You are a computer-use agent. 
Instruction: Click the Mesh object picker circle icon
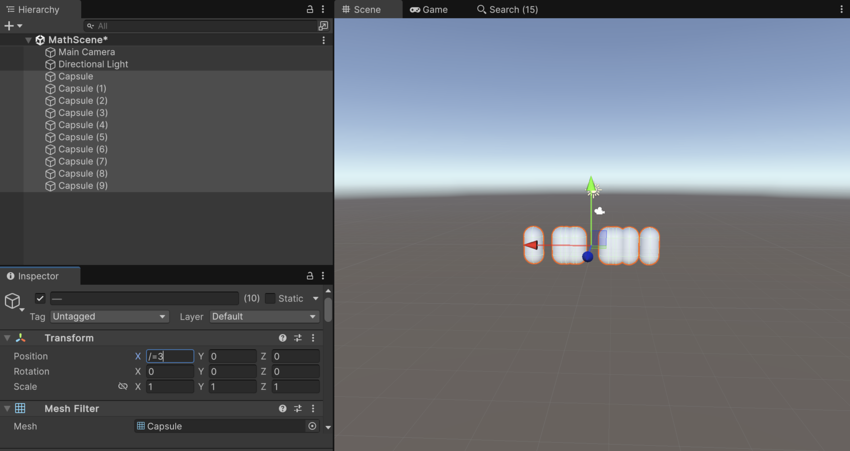point(312,426)
